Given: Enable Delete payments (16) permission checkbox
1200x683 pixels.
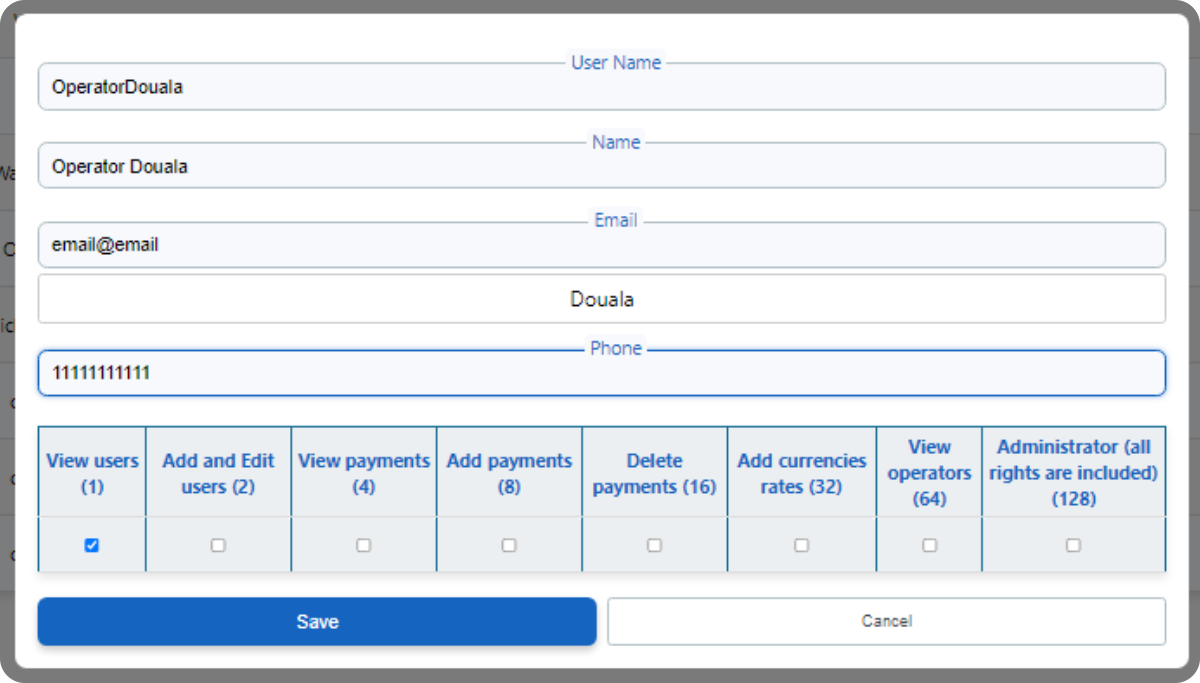Looking at the screenshot, I should [x=654, y=545].
